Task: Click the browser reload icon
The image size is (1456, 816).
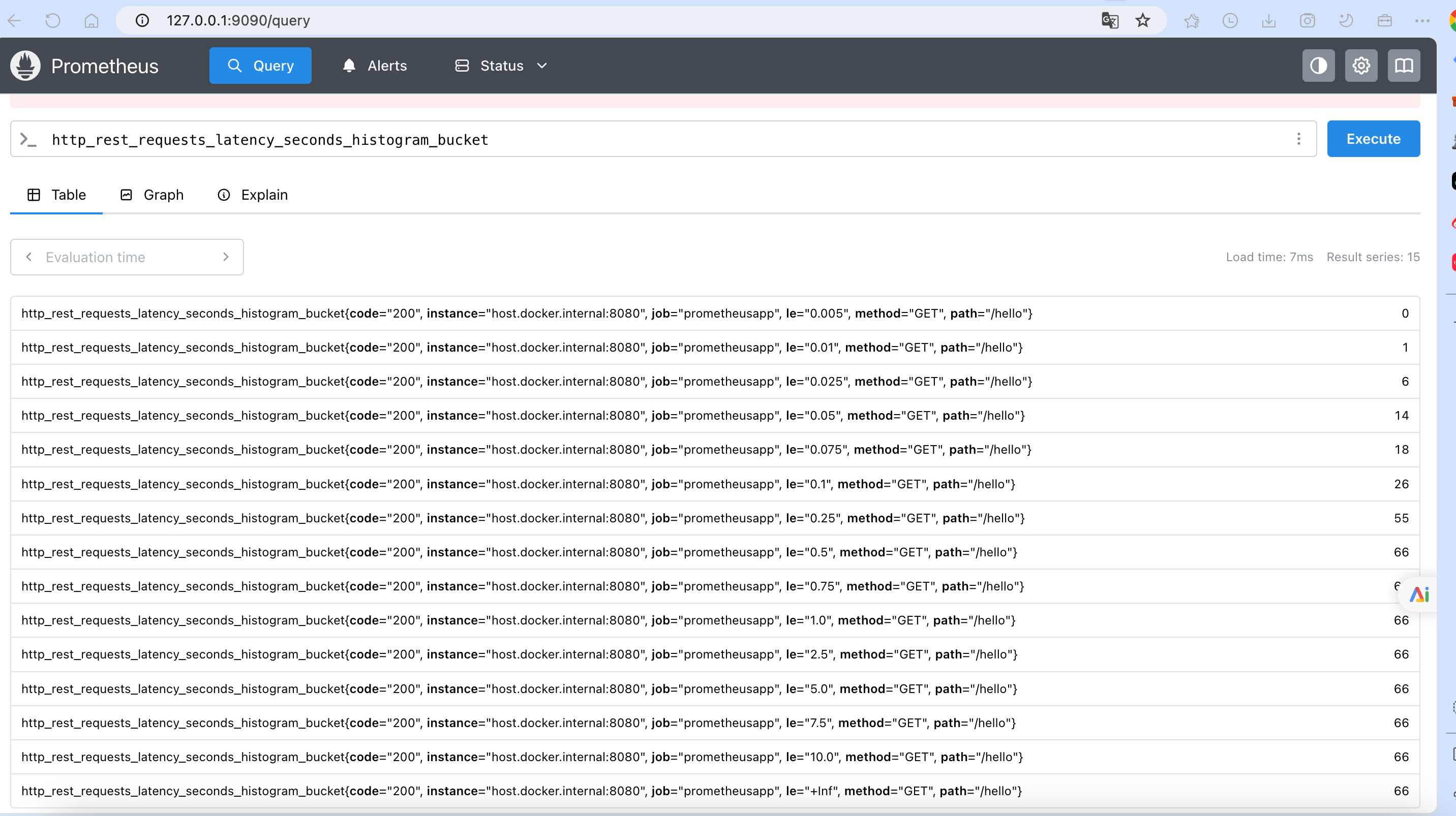Action: [x=52, y=21]
